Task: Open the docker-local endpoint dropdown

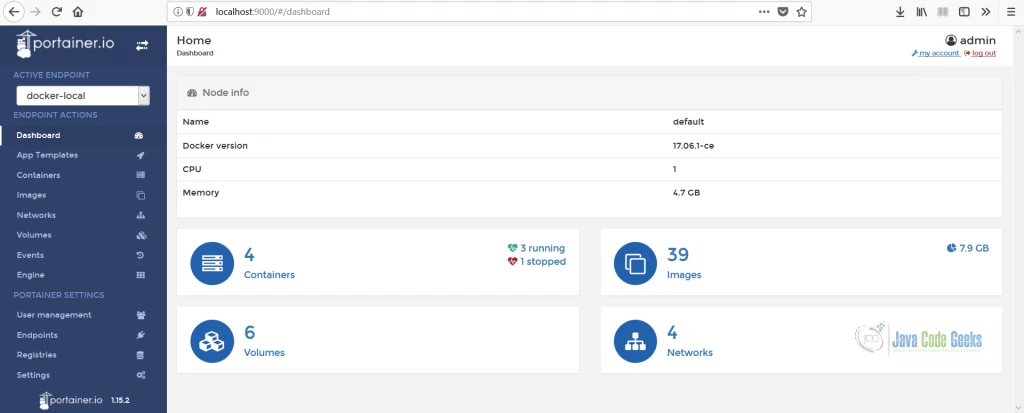Action: (83, 95)
